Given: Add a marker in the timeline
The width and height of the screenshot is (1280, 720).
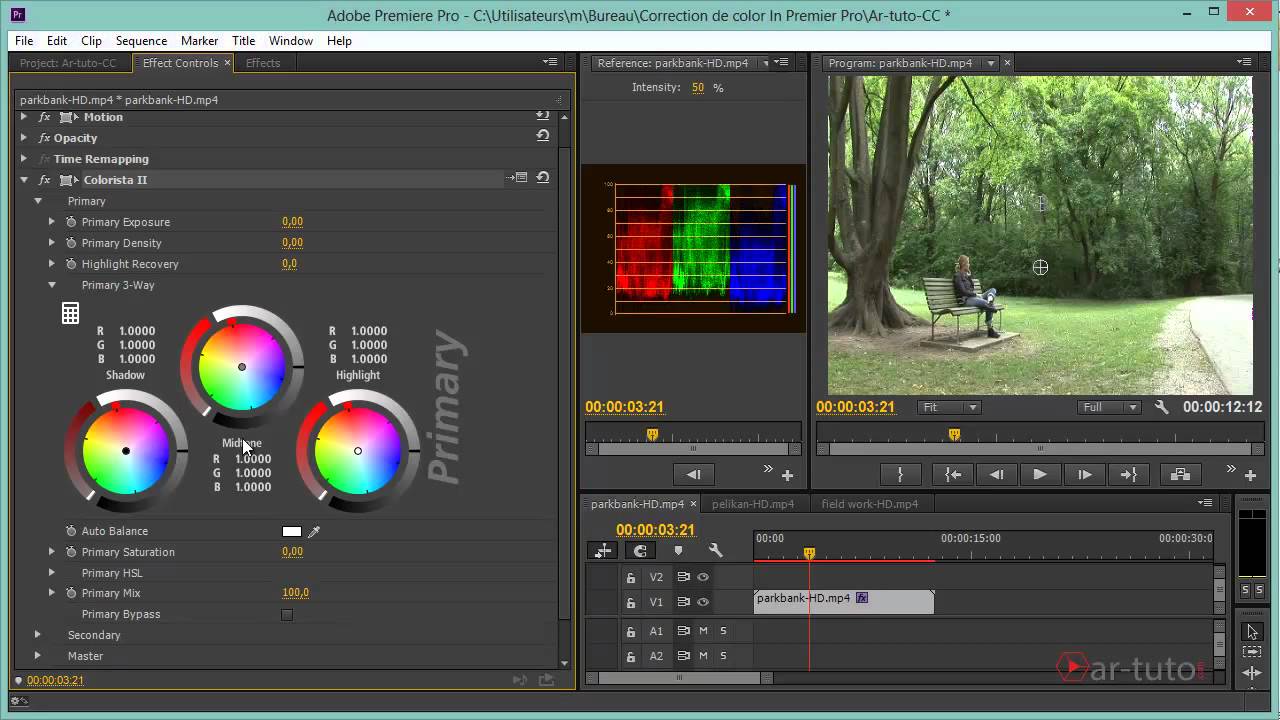Looking at the screenshot, I should click(678, 551).
